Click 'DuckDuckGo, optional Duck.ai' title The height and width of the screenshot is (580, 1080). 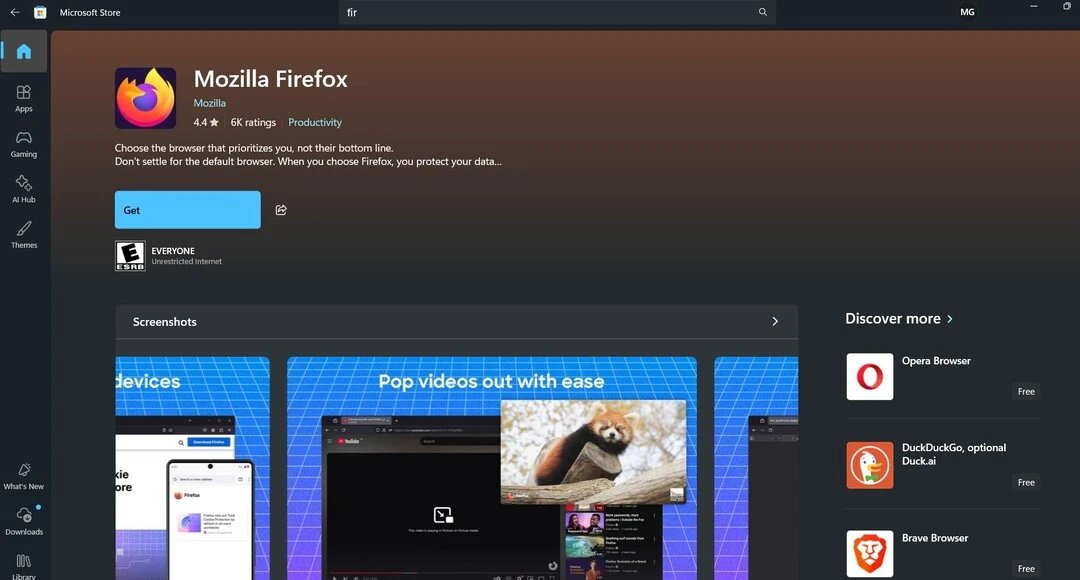(954, 454)
